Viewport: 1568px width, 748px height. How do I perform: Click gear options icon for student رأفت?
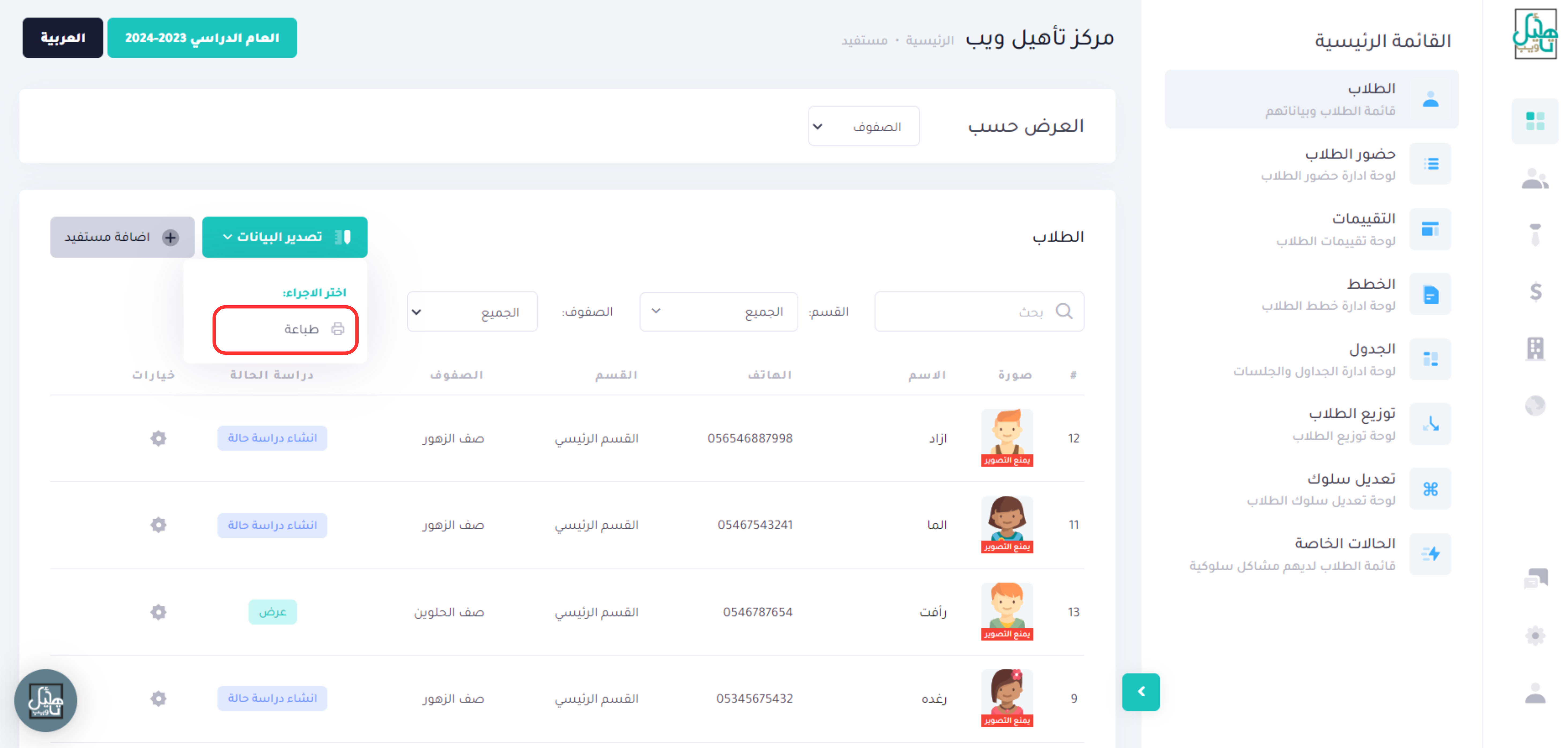click(x=158, y=612)
